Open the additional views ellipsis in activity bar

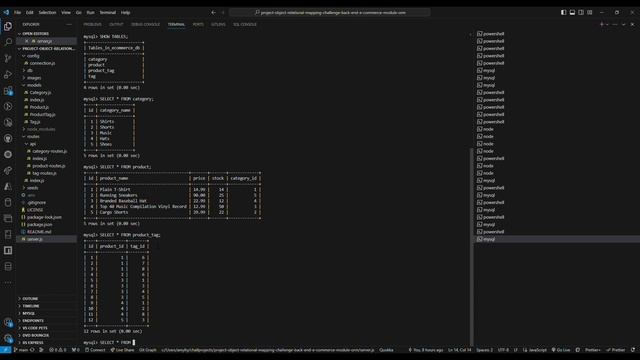click(8, 282)
